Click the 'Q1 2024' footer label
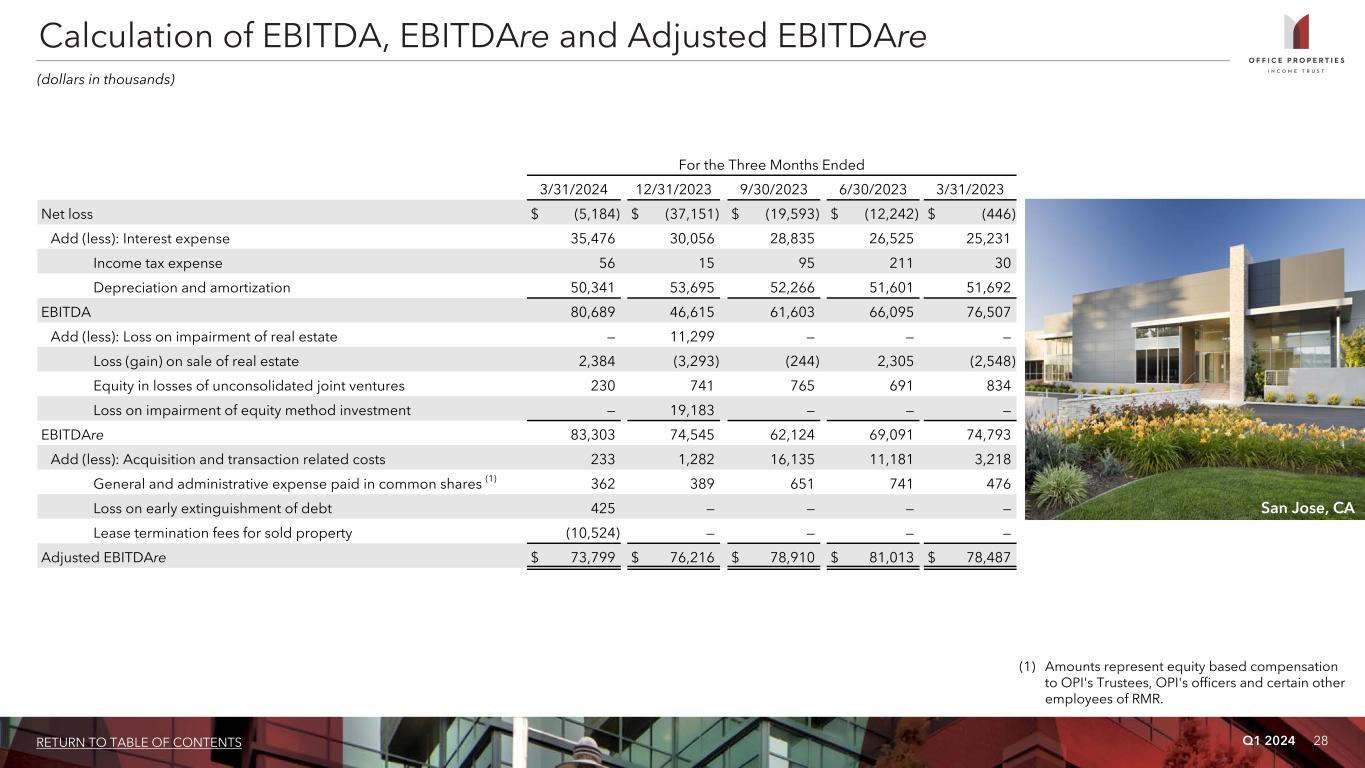The image size is (1365, 768). point(1269,740)
